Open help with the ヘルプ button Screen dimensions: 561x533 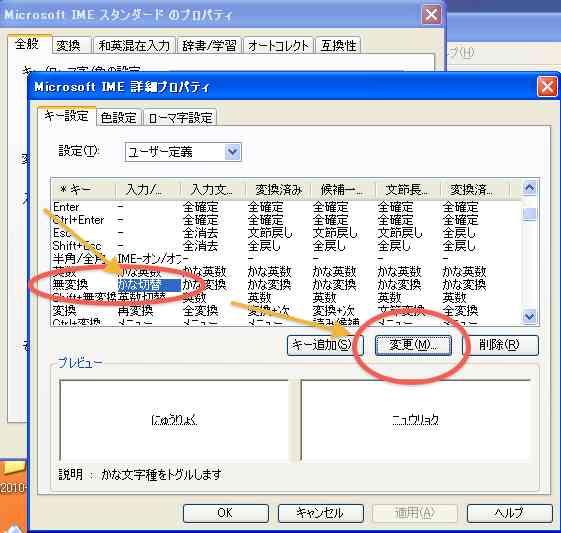coord(509,513)
